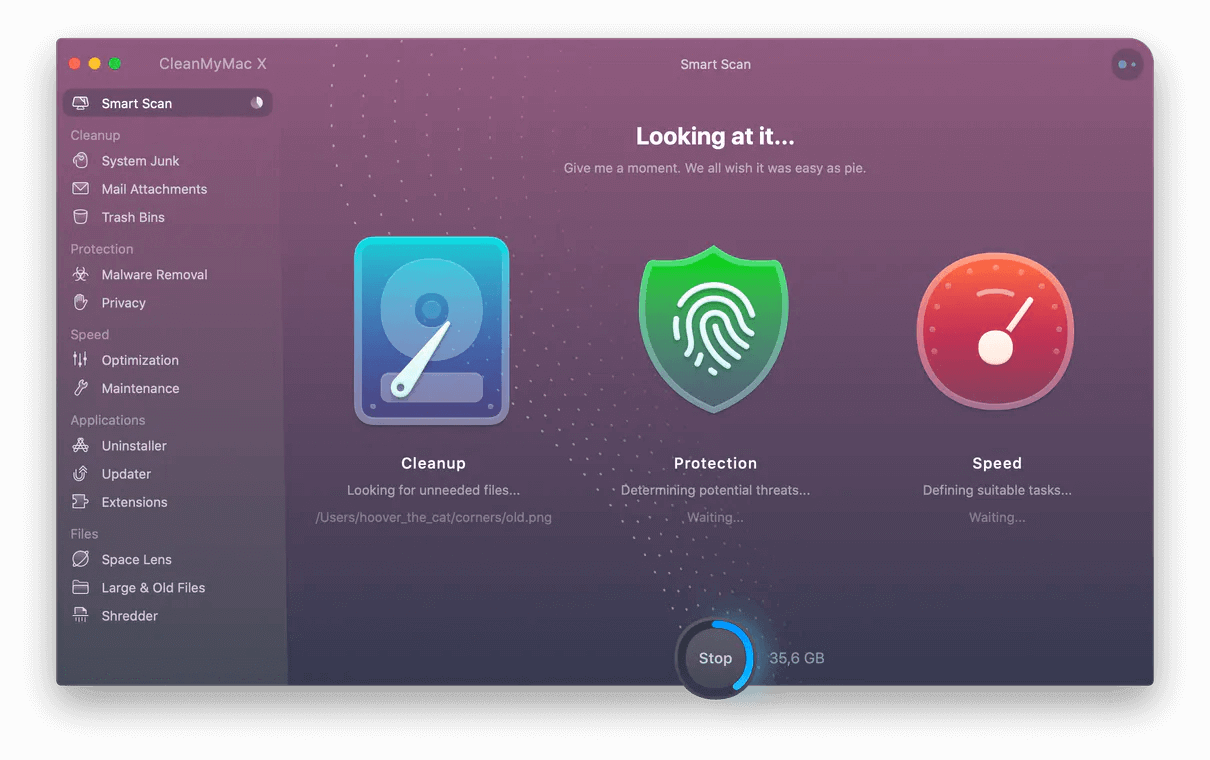
Task: Open the Privacy module
Action: (x=125, y=302)
